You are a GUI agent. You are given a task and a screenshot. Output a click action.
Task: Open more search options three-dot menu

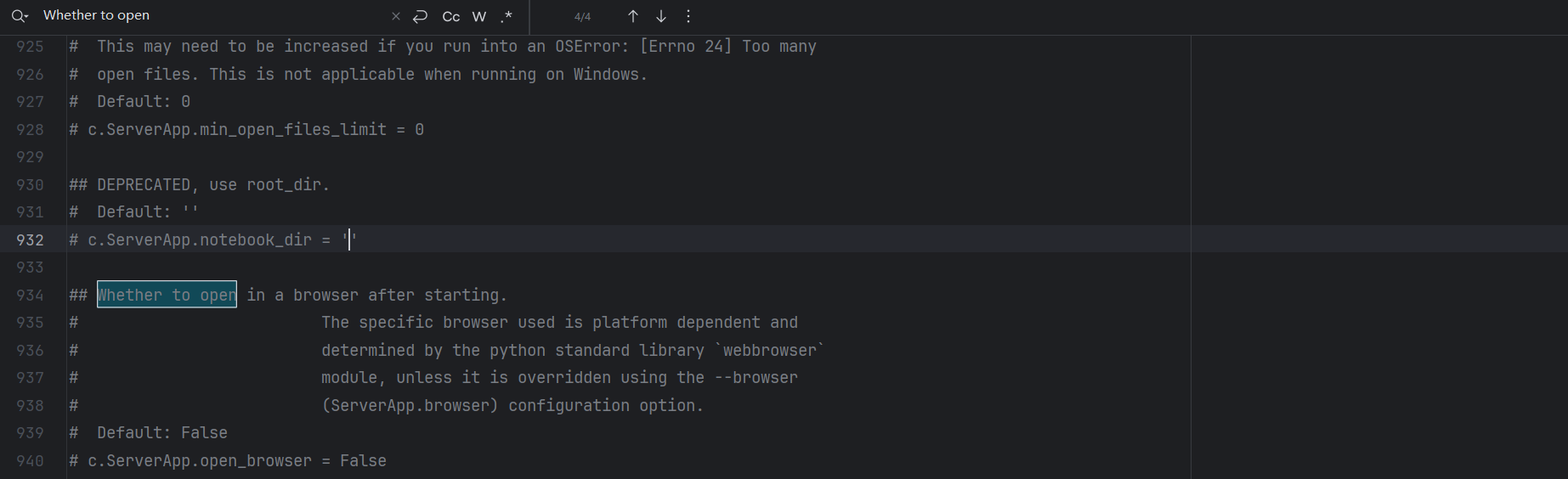(688, 16)
